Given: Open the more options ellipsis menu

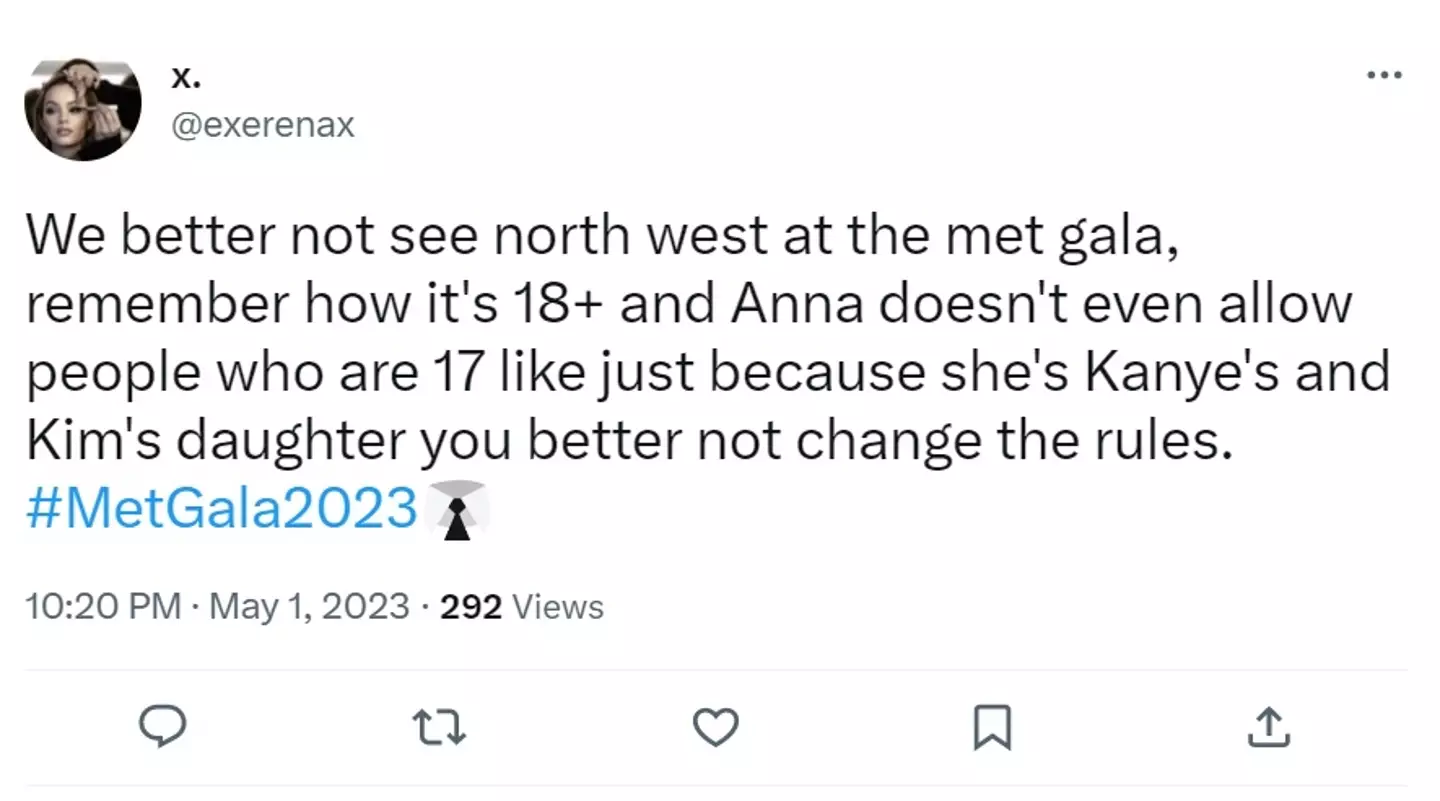Looking at the screenshot, I should [1385, 74].
